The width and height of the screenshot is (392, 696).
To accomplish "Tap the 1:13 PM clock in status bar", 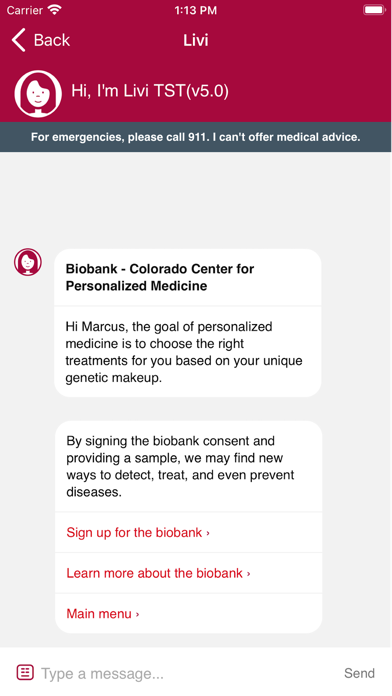I will tap(195, 10).
